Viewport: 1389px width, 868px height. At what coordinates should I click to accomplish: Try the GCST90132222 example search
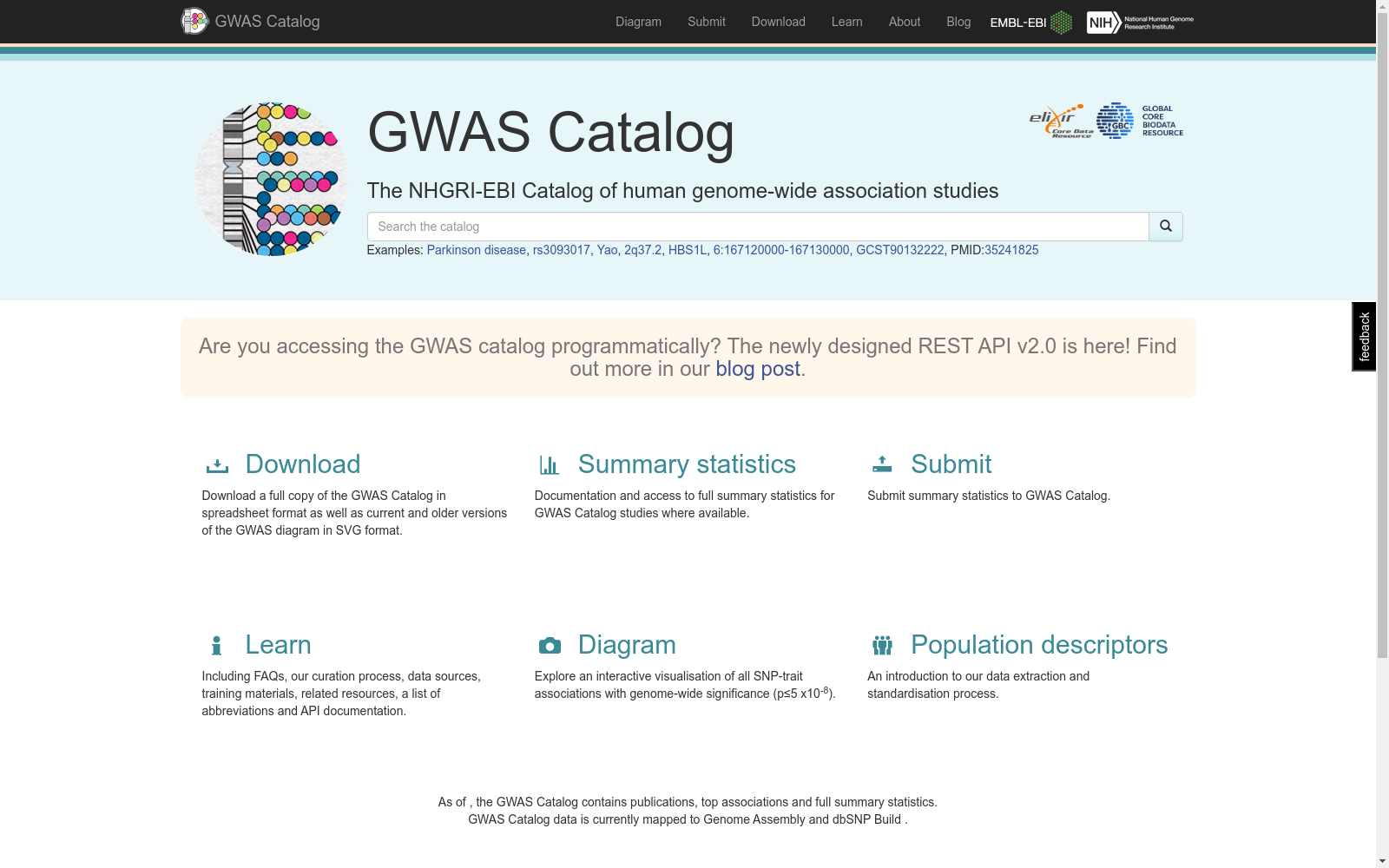[x=899, y=250]
